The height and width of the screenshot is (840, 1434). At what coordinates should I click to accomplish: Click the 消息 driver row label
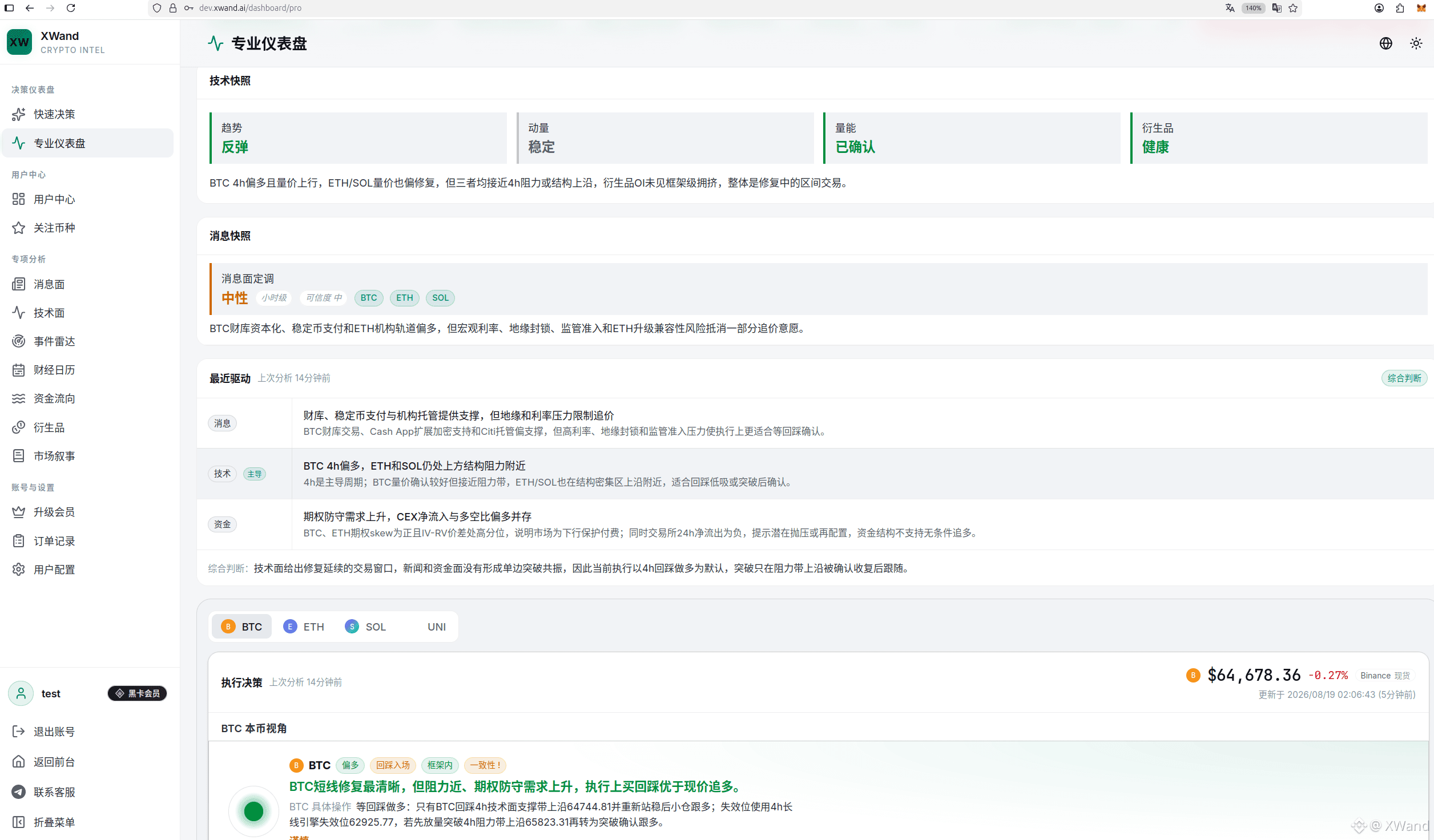pos(222,423)
